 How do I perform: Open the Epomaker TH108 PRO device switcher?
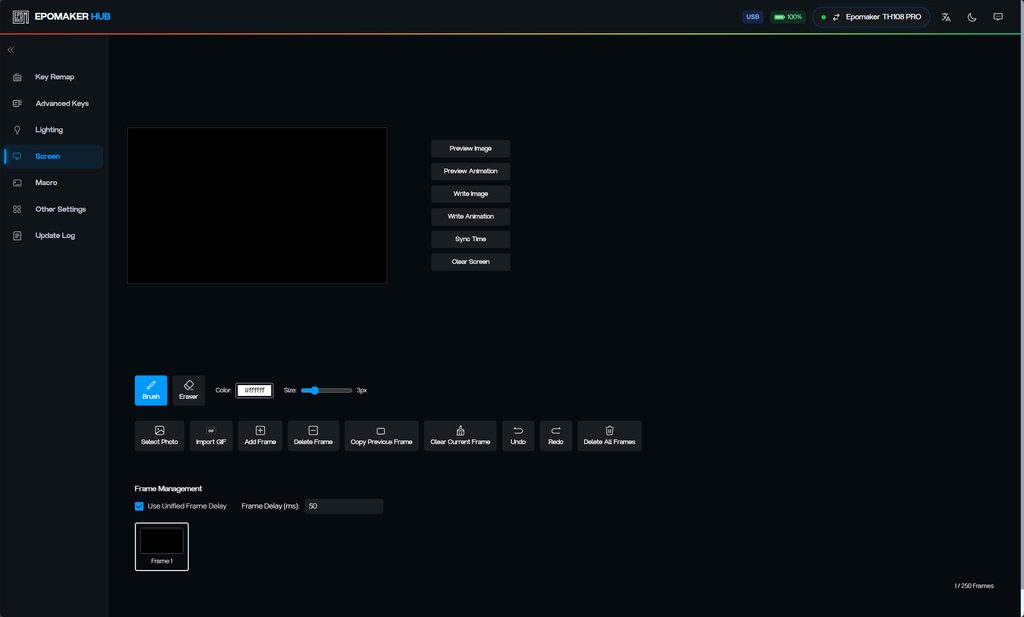(871, 17)
